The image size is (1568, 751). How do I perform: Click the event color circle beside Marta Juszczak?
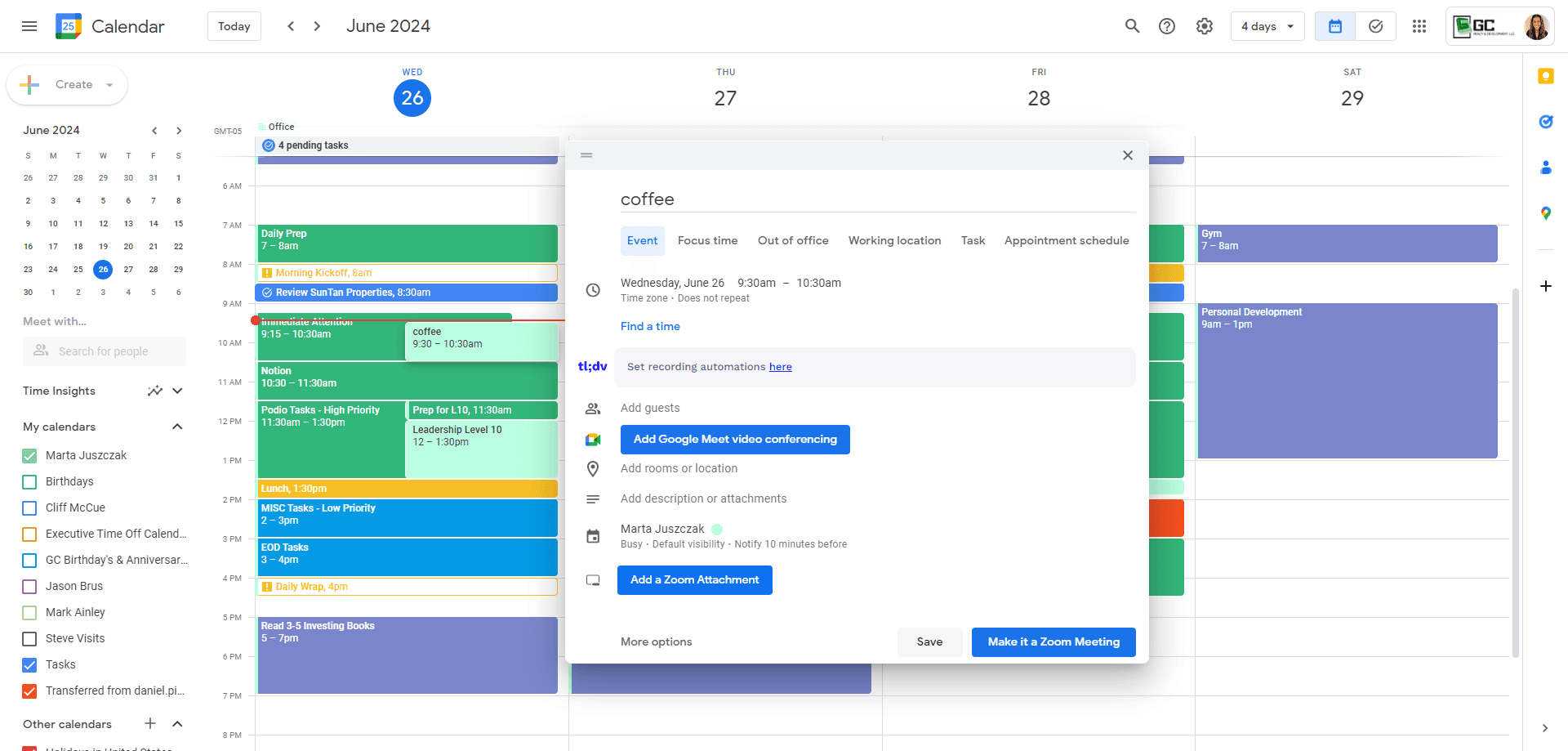[717, 530]
